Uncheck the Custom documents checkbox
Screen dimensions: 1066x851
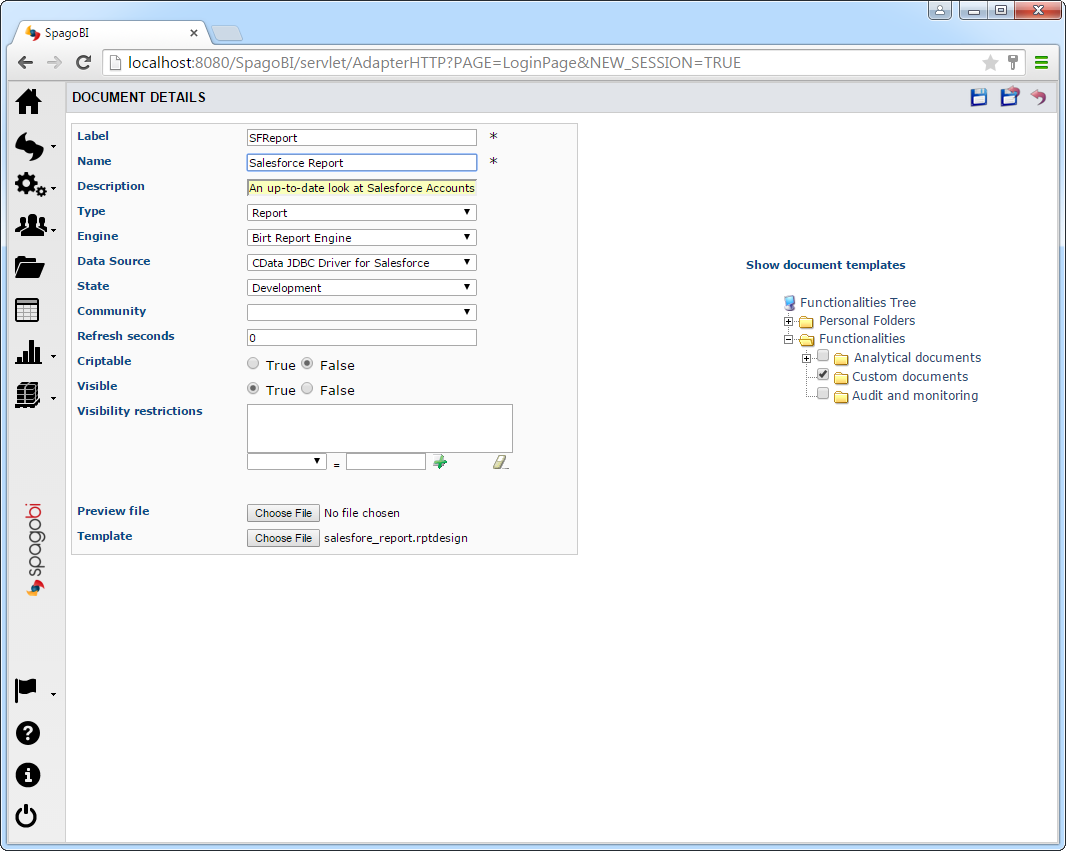pyautogui.click(x=822, y=375)
